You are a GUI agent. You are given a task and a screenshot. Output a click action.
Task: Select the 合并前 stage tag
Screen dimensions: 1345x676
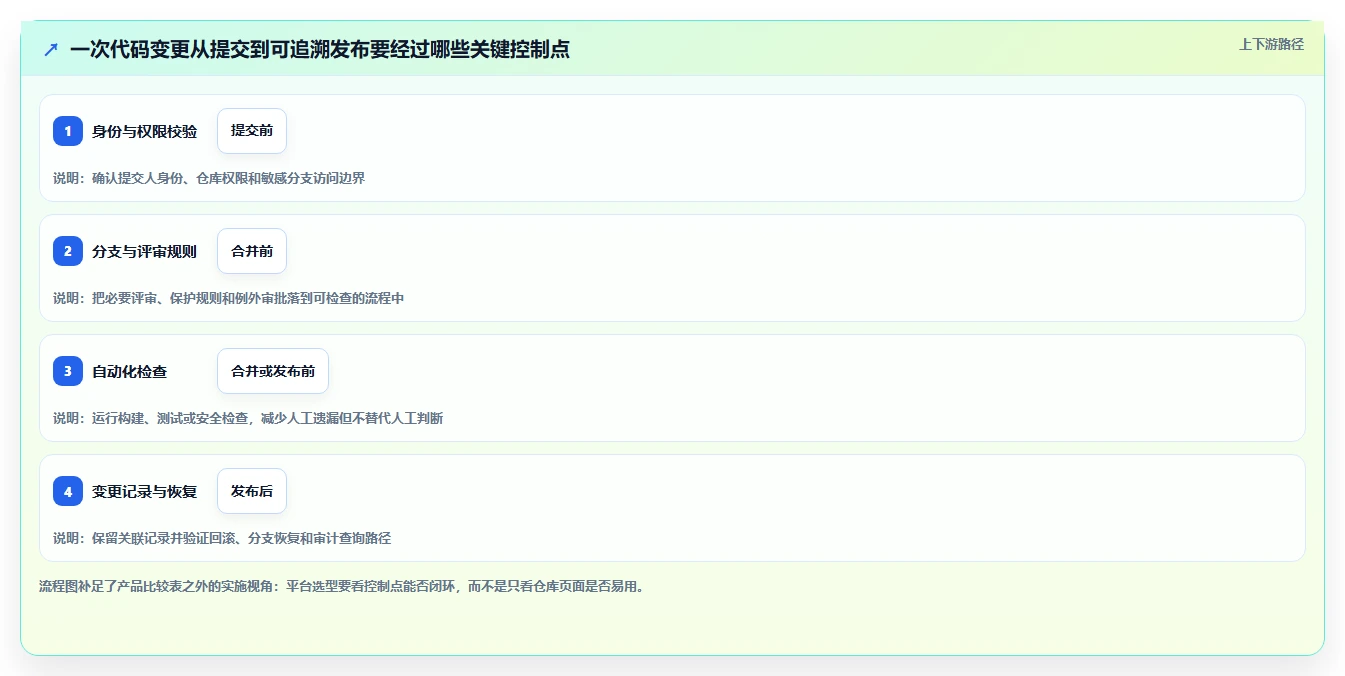(252, 251)
